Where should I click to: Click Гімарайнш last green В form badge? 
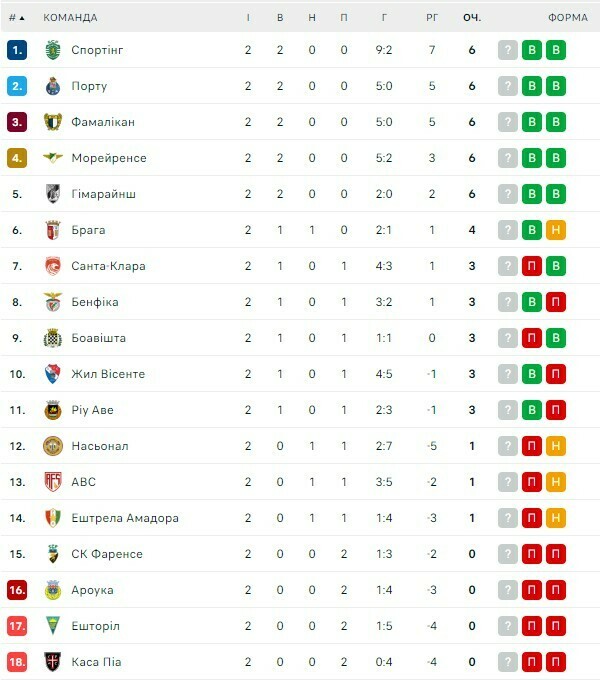pos(556,194)
